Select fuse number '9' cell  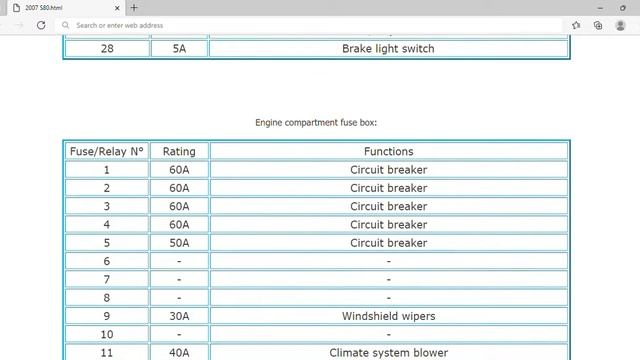point(107,316)
